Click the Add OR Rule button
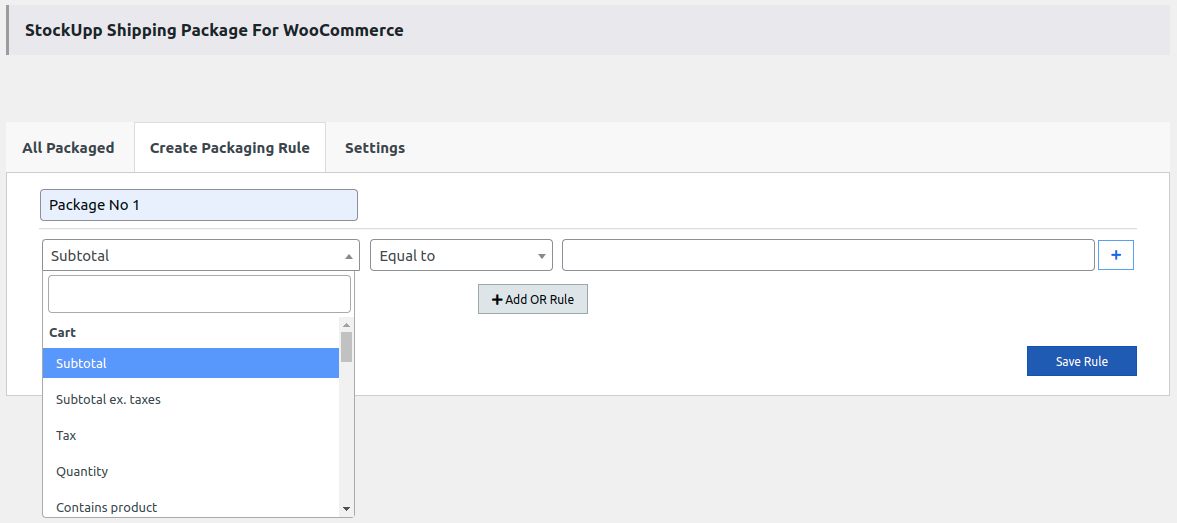This screenshot has width=1177, height=523. (x=533, y=299)
